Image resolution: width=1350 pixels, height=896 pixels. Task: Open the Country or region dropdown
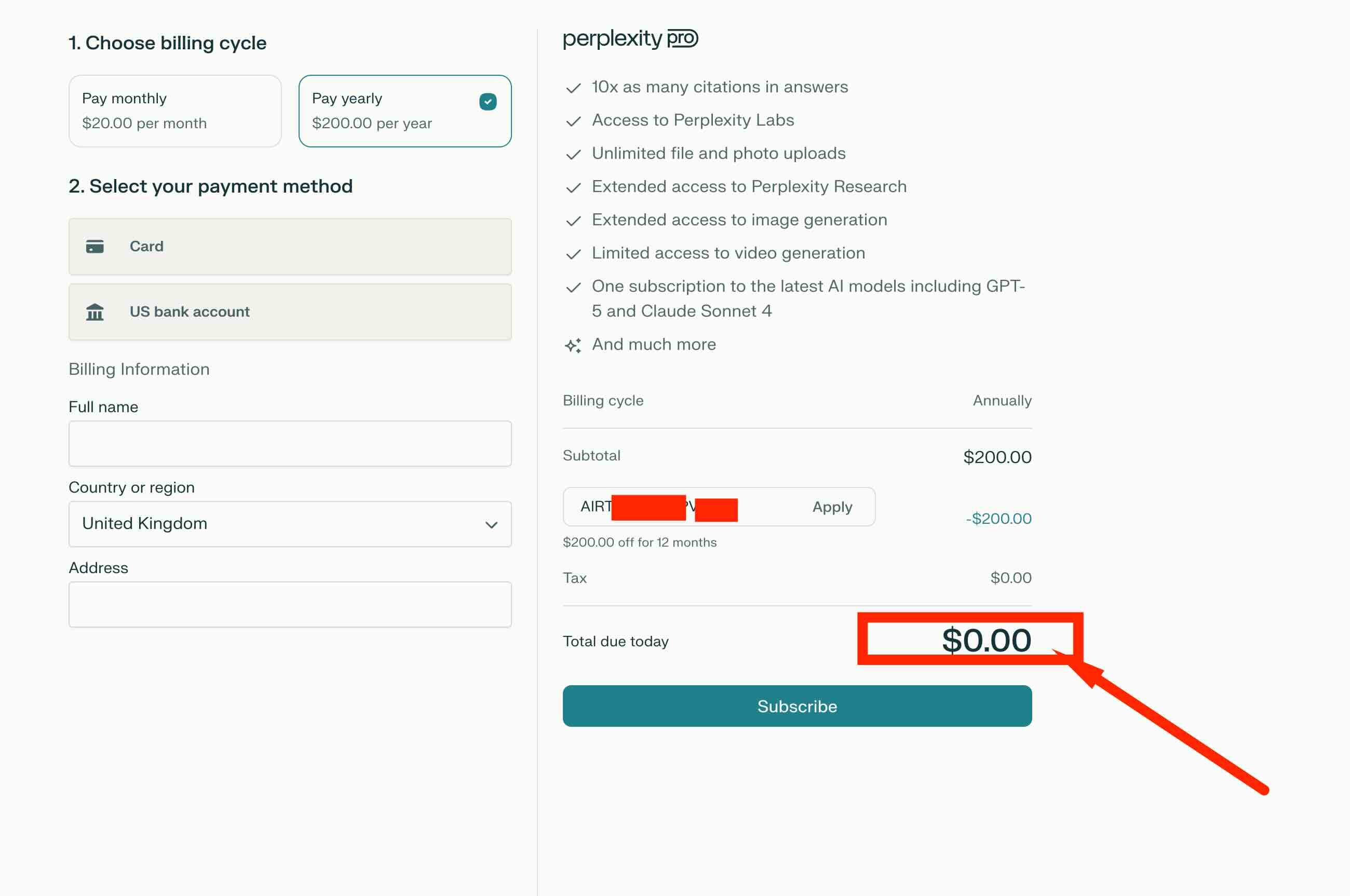pos(290,524)
